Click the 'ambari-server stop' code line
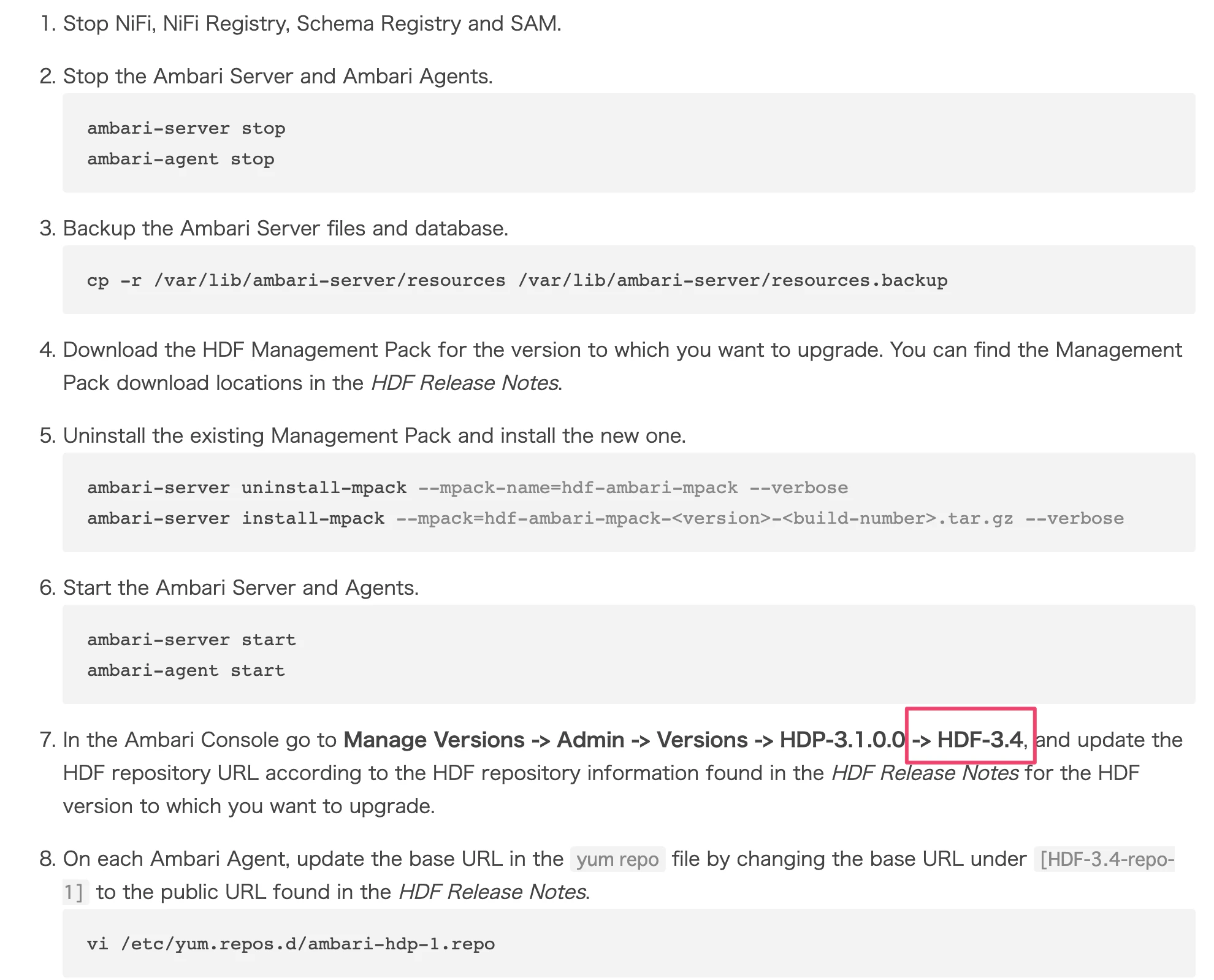Screen dimensions: 1214x980 point(186,128)
